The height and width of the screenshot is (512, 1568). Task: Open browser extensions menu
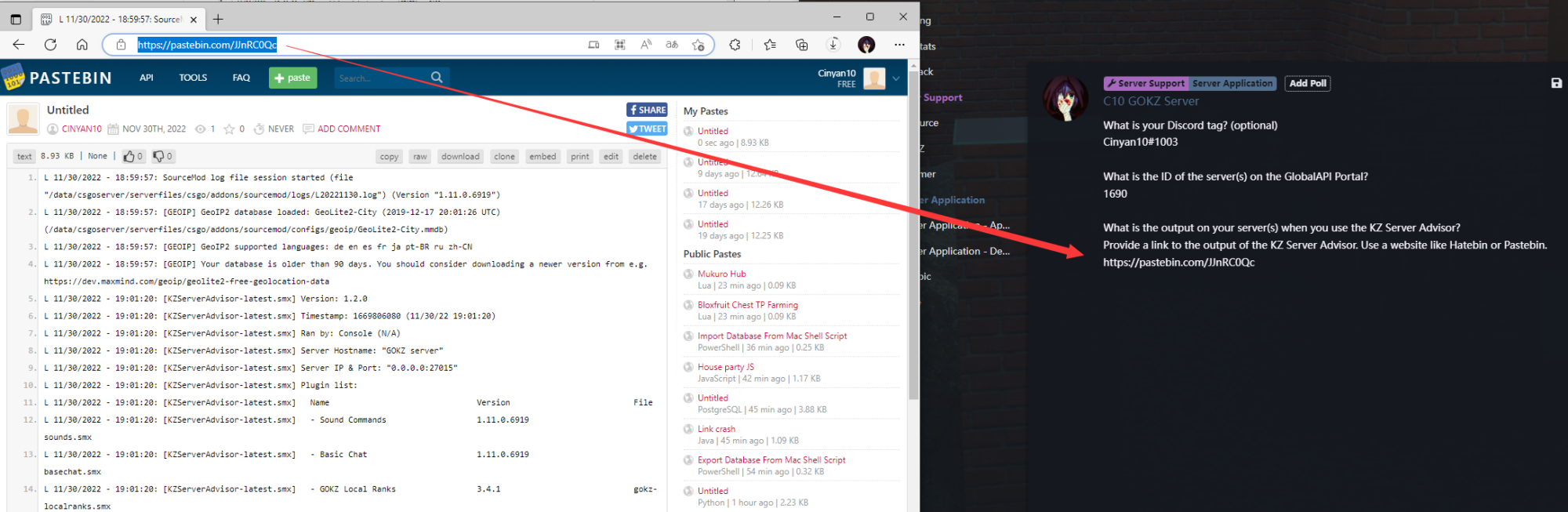[735, 45]
